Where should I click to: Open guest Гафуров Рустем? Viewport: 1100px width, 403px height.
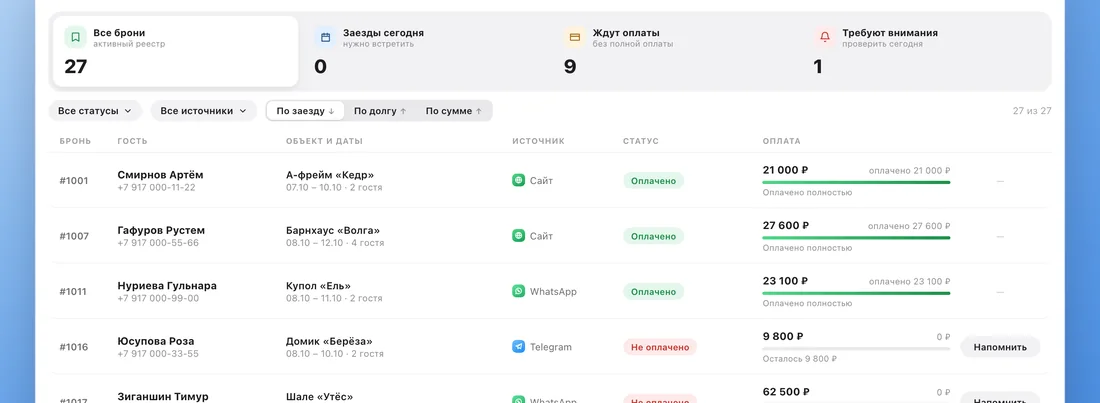(x=161, y=230)
